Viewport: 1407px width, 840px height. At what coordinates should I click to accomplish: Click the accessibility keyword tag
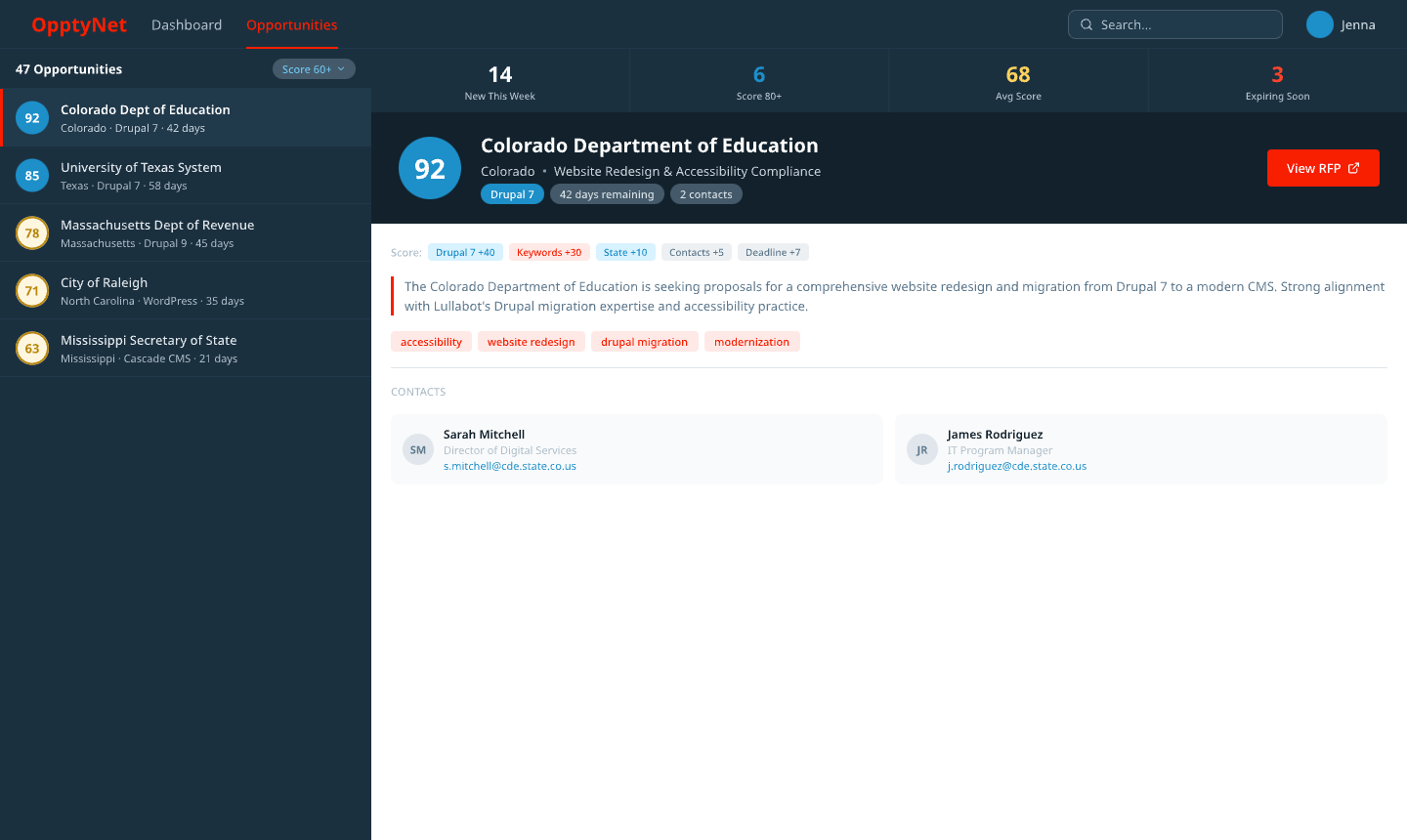(x=431, y=342)
